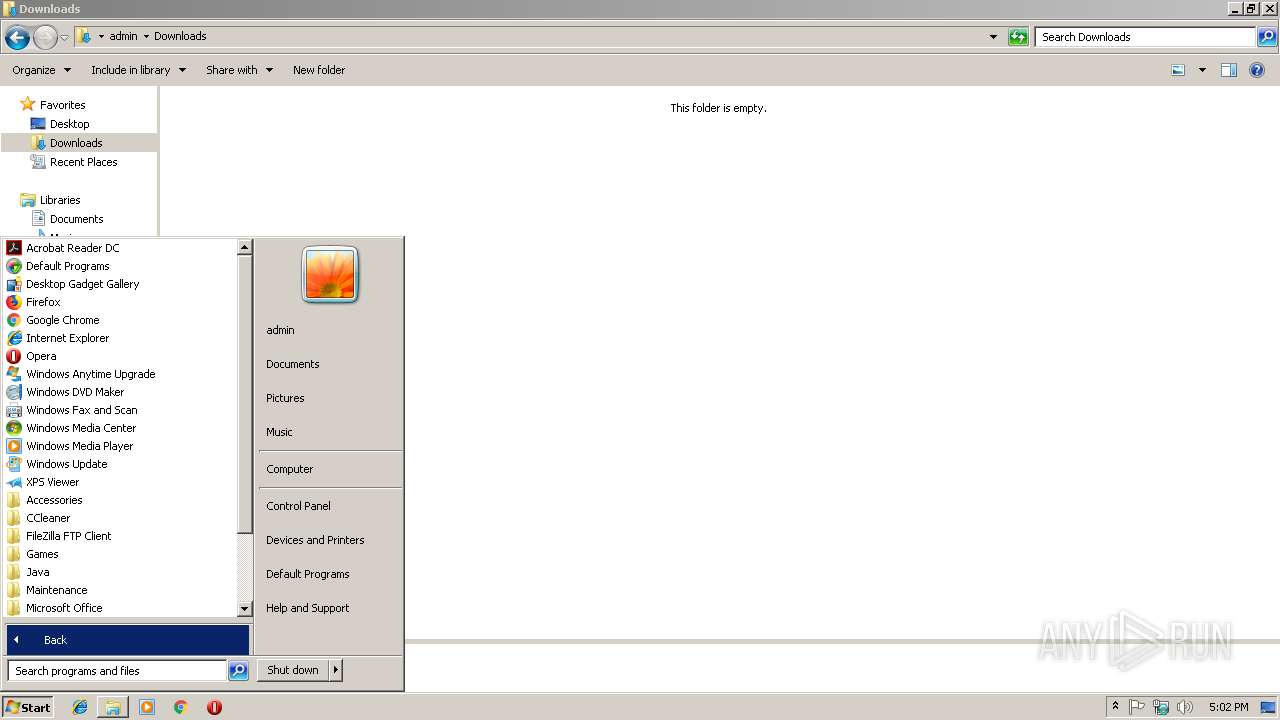This screenshot has height=720, width=1280.
Task: Click Chrome icon on the taskbar
Action: coord(181,707)
